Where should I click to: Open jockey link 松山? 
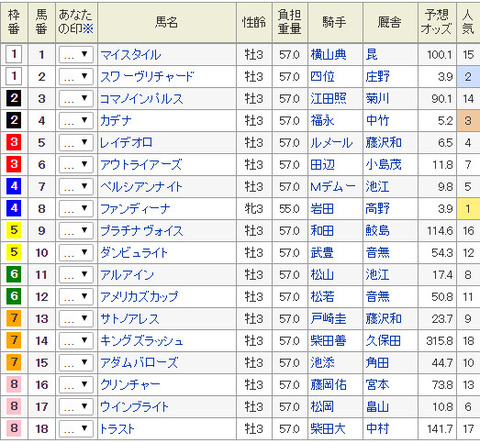(x=322, y=275)
